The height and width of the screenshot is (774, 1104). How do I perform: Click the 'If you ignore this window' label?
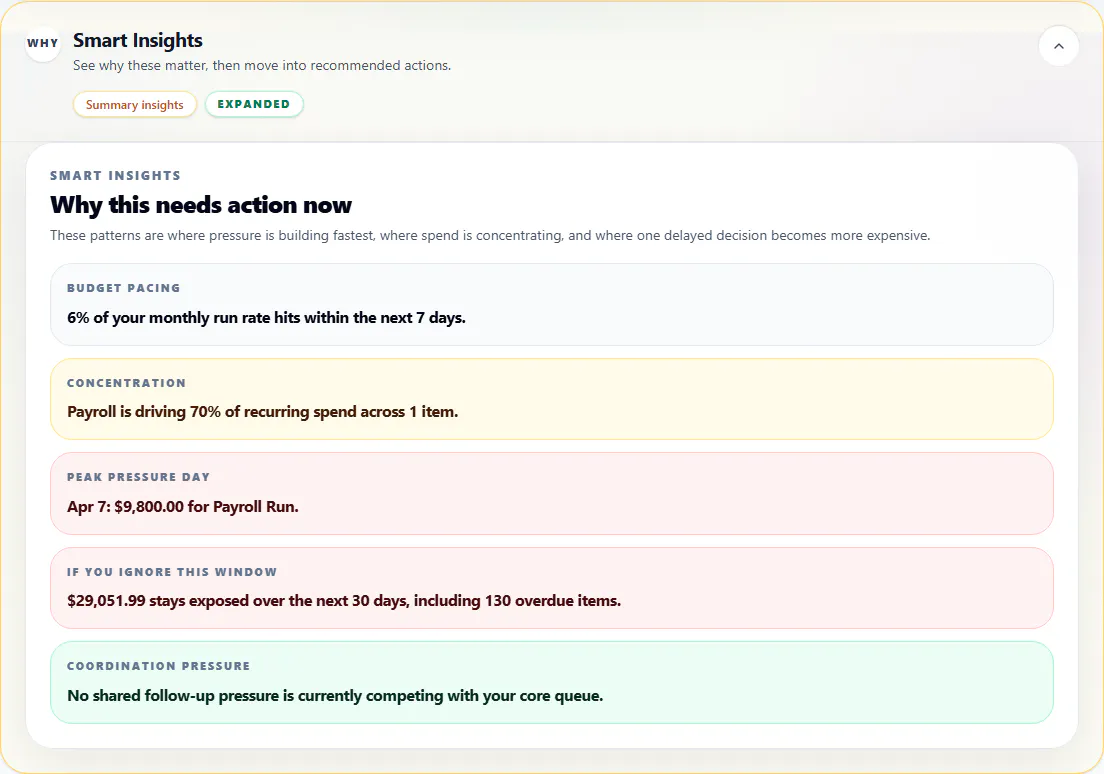172,572
